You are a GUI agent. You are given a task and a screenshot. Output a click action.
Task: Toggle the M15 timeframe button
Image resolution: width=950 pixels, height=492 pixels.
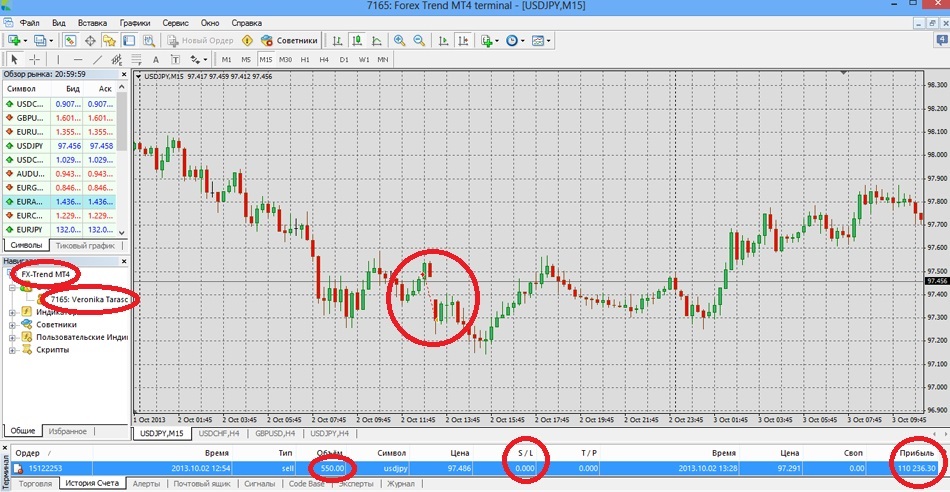[265, 60]
